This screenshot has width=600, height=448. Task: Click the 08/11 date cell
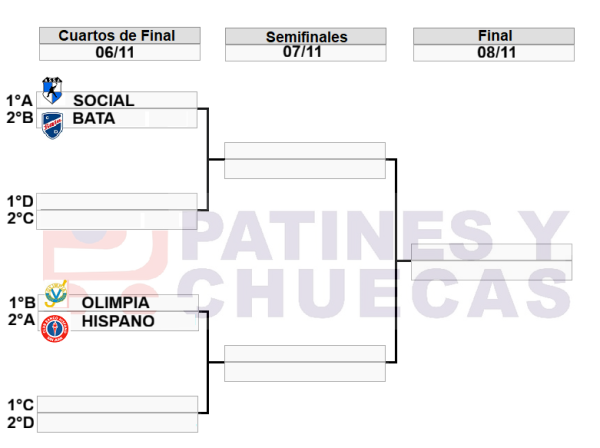click(x=494, y=53)
